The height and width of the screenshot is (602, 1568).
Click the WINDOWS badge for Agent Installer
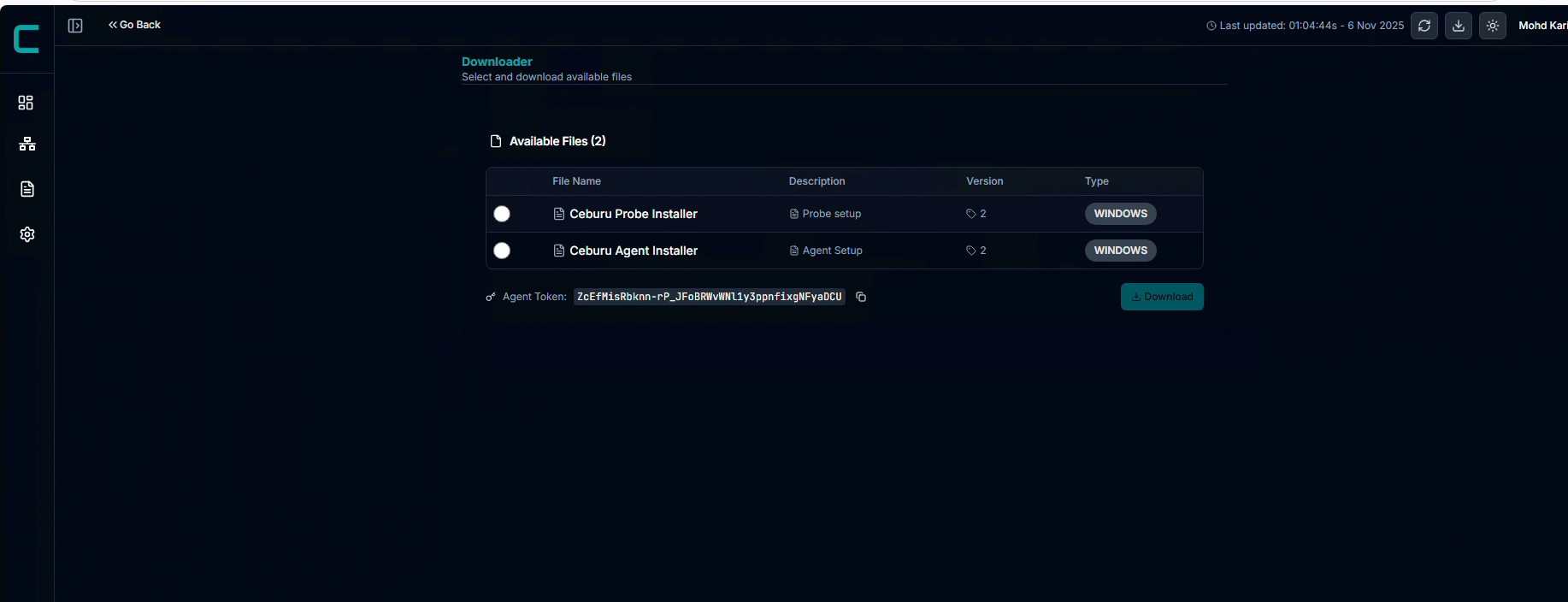point(1121,251)
